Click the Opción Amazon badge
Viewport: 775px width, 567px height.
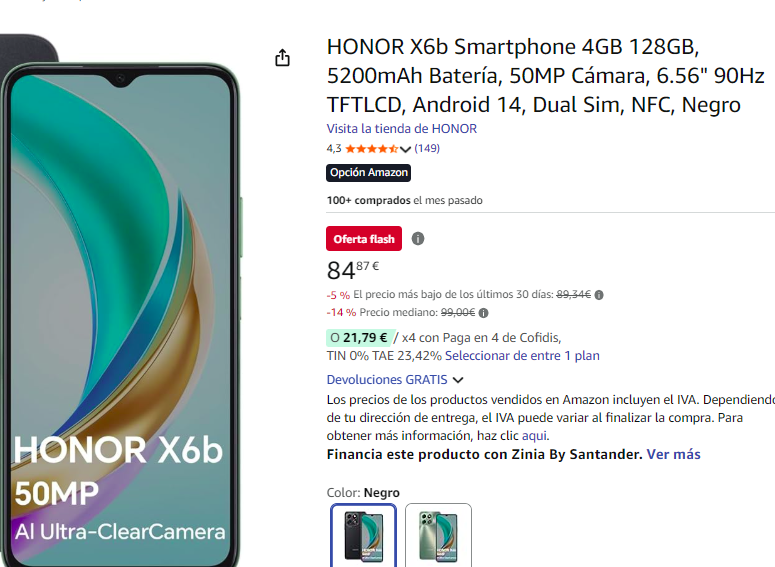(x=368, y=173)
